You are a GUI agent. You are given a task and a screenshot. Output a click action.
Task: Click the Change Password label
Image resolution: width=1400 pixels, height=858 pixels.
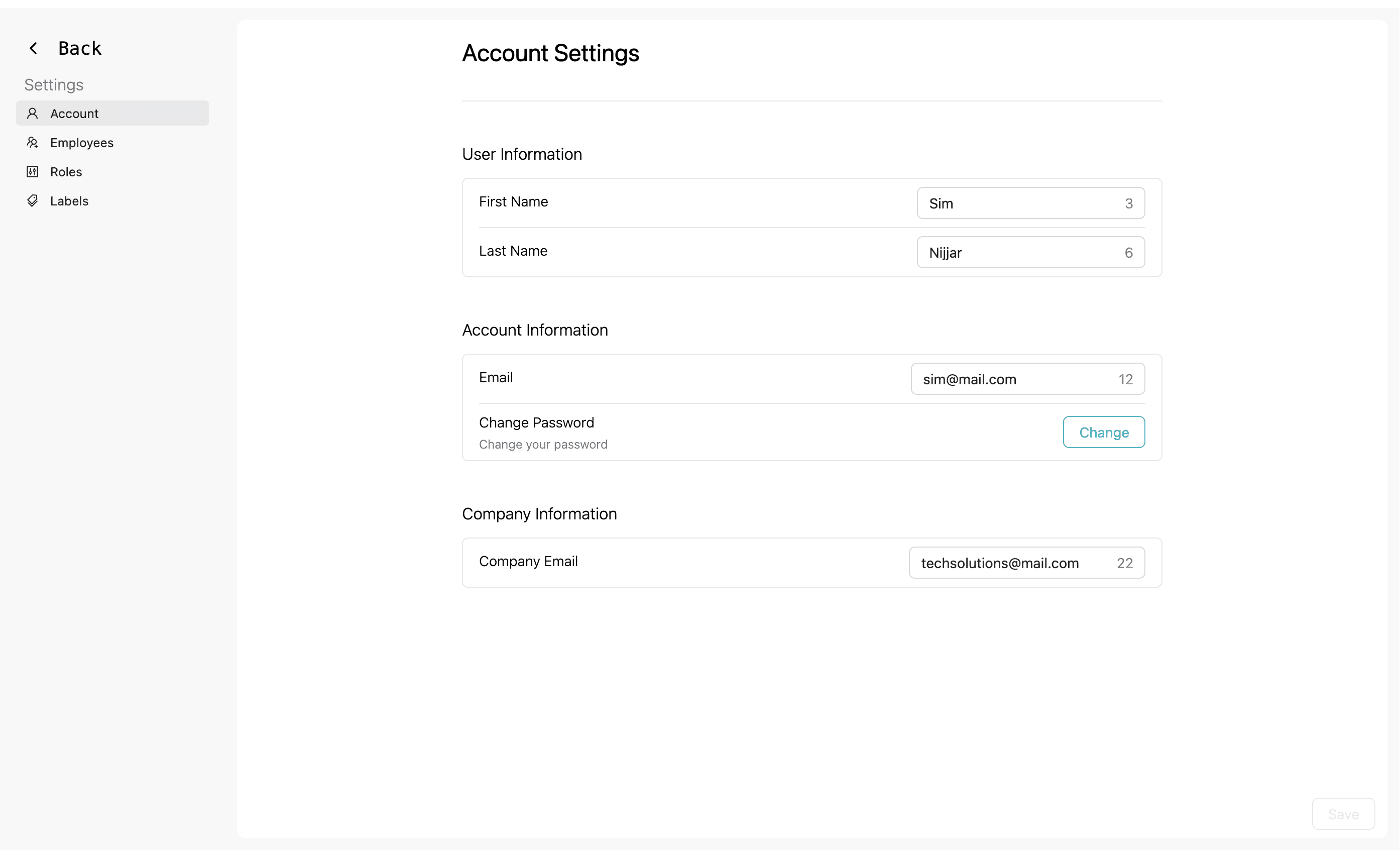click(x=536, y=423)
